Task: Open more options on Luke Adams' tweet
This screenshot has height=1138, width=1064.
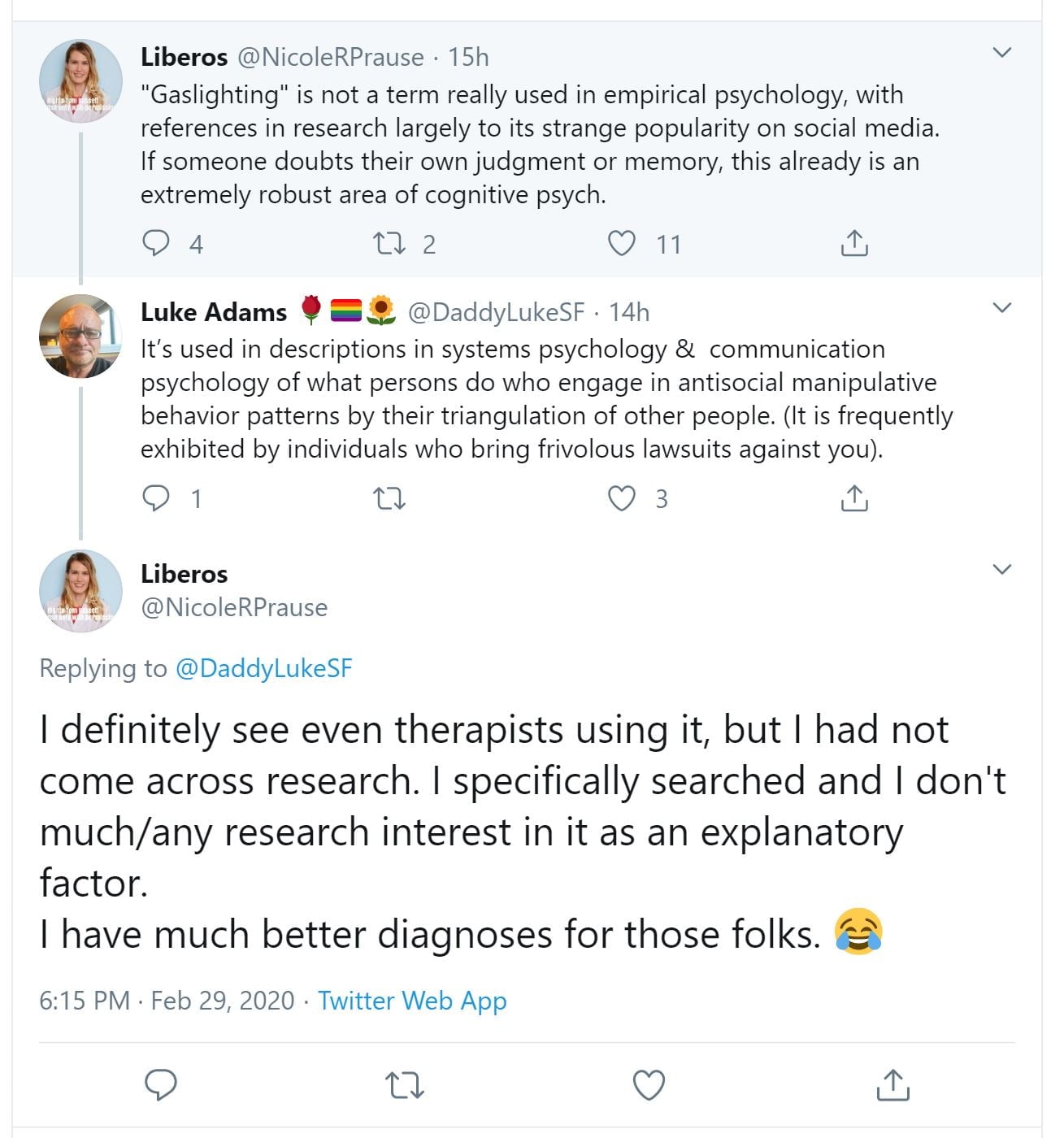Action: coord(1003,308)
